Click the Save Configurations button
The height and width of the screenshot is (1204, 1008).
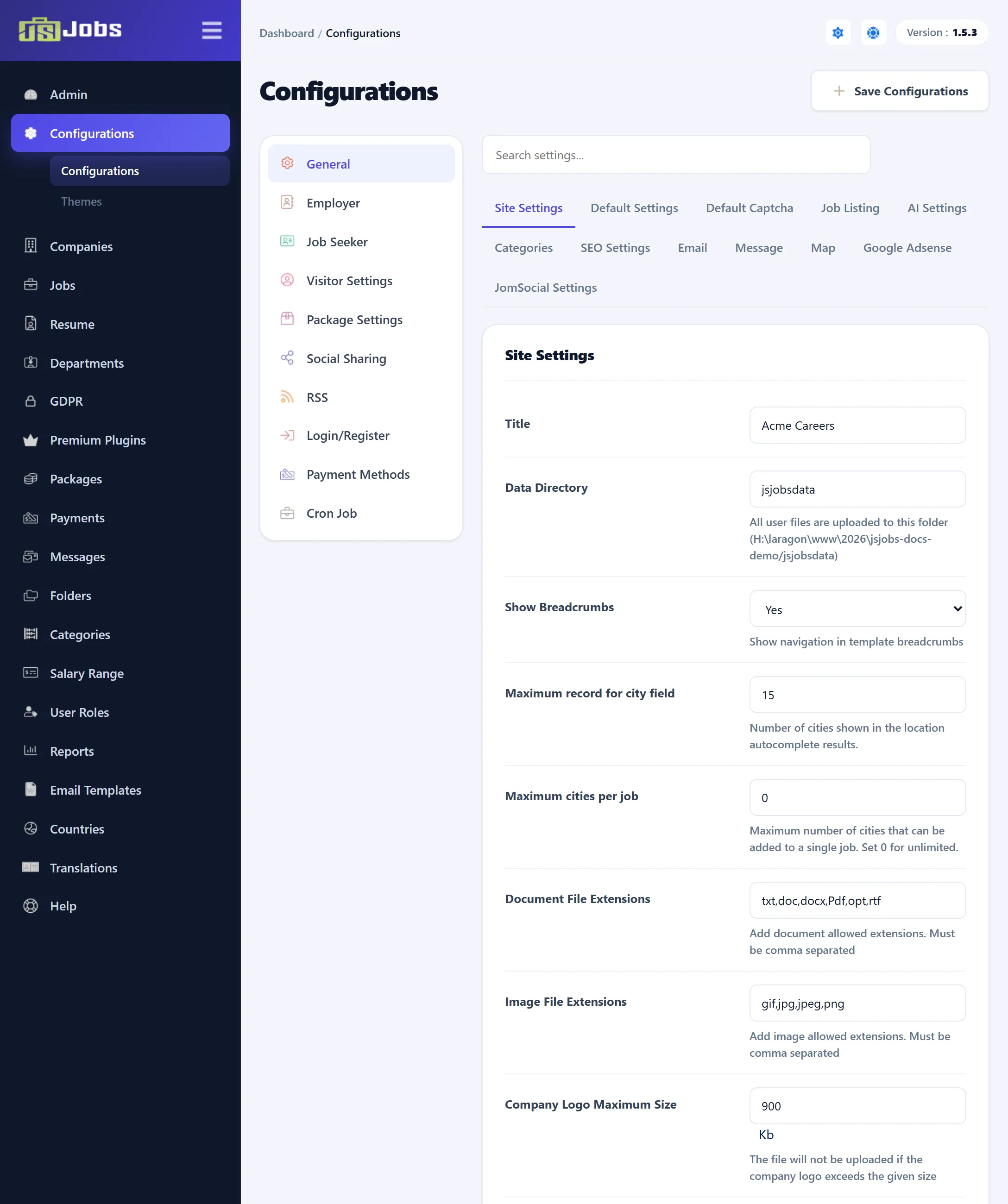point(899,91)
